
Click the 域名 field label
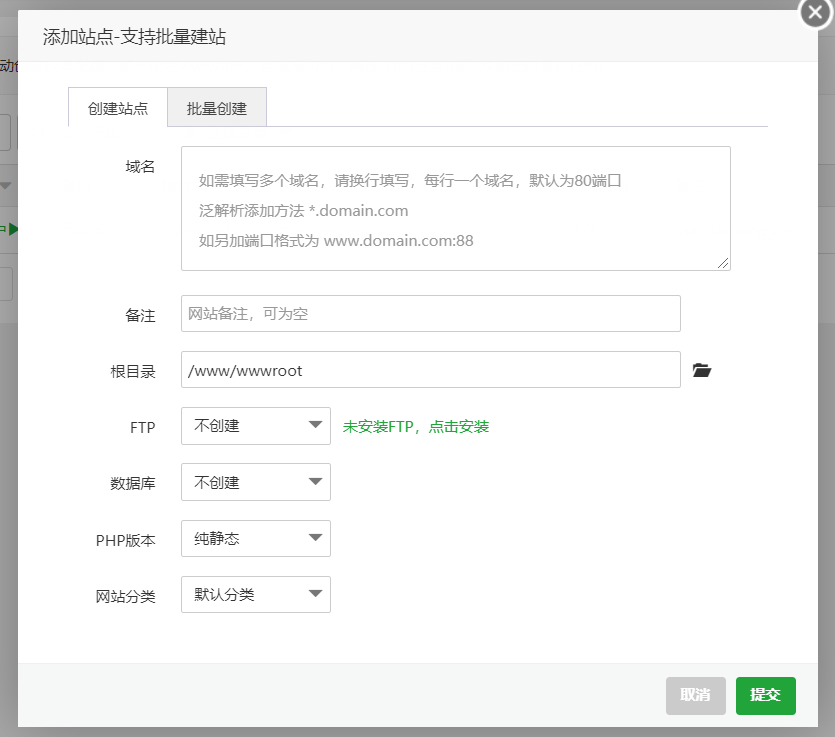[x=140, y=166]
